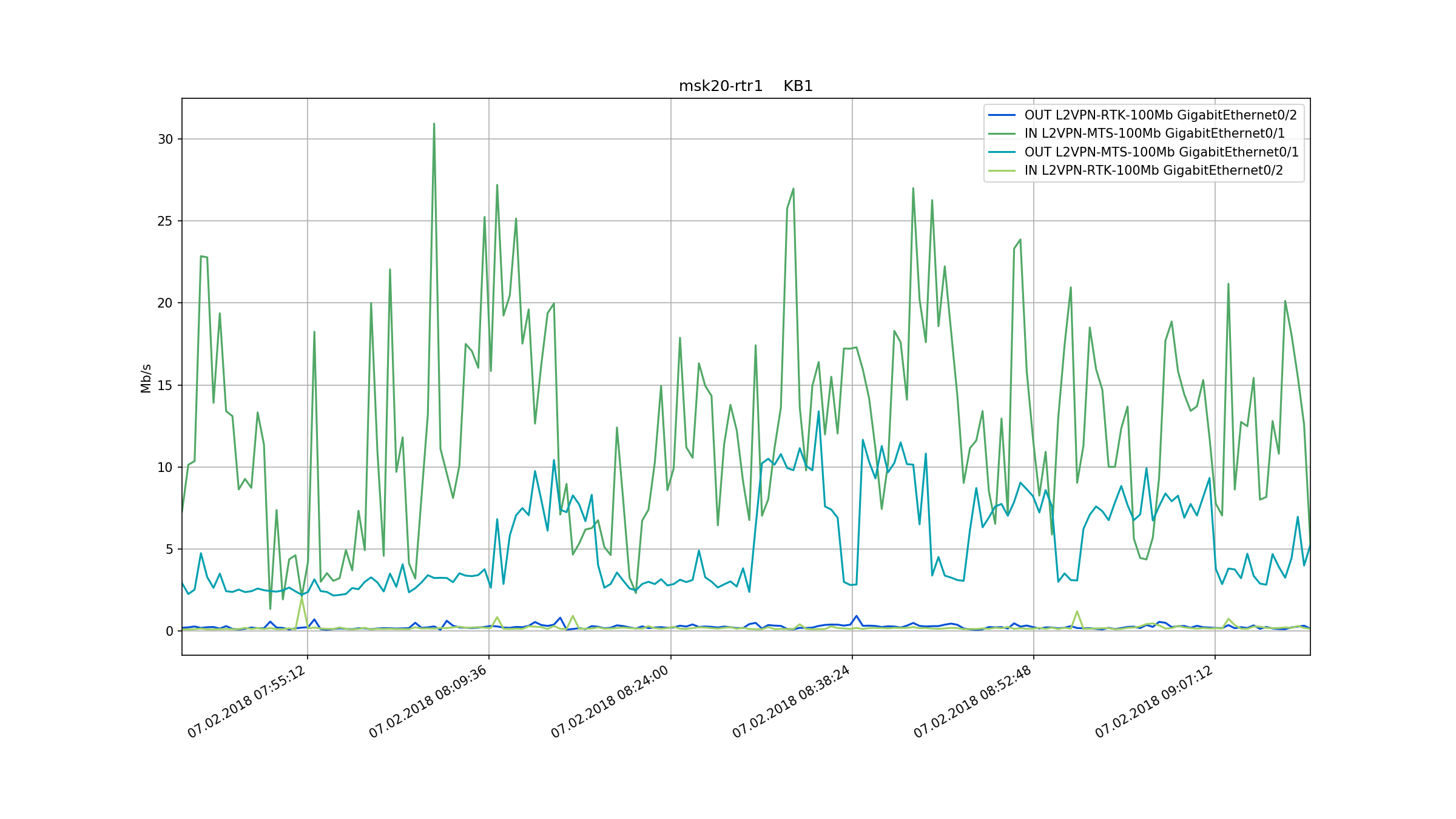Click the Mb/s y-axis label
Screen dimensions: 1456x819
point(146,379)
